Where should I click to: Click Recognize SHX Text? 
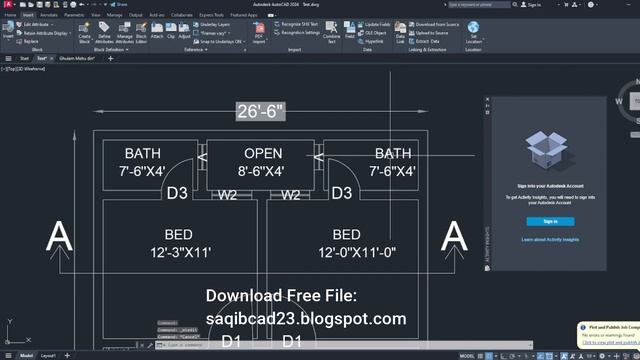pos(296,24)
